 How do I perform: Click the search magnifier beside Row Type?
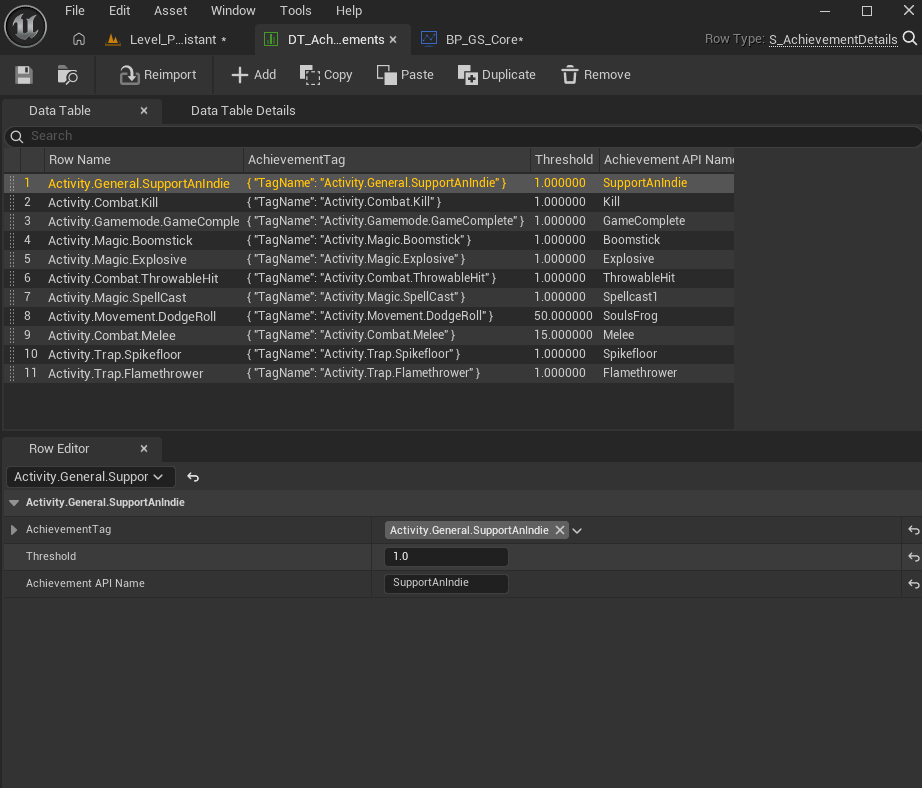[910, 39]
